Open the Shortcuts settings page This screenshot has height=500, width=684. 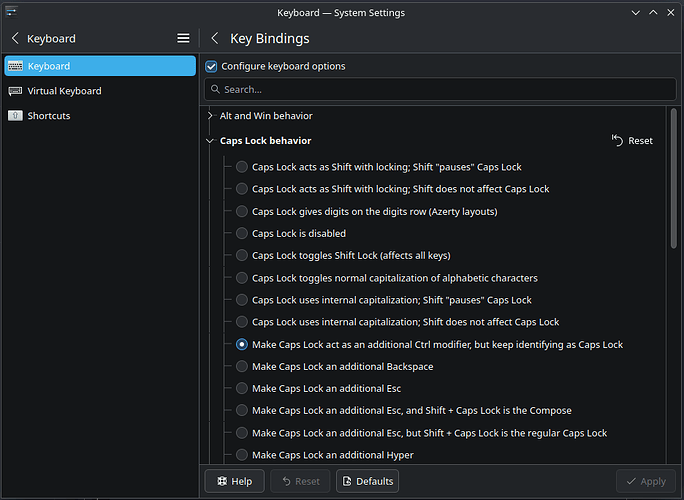click(x=49, y=116)
